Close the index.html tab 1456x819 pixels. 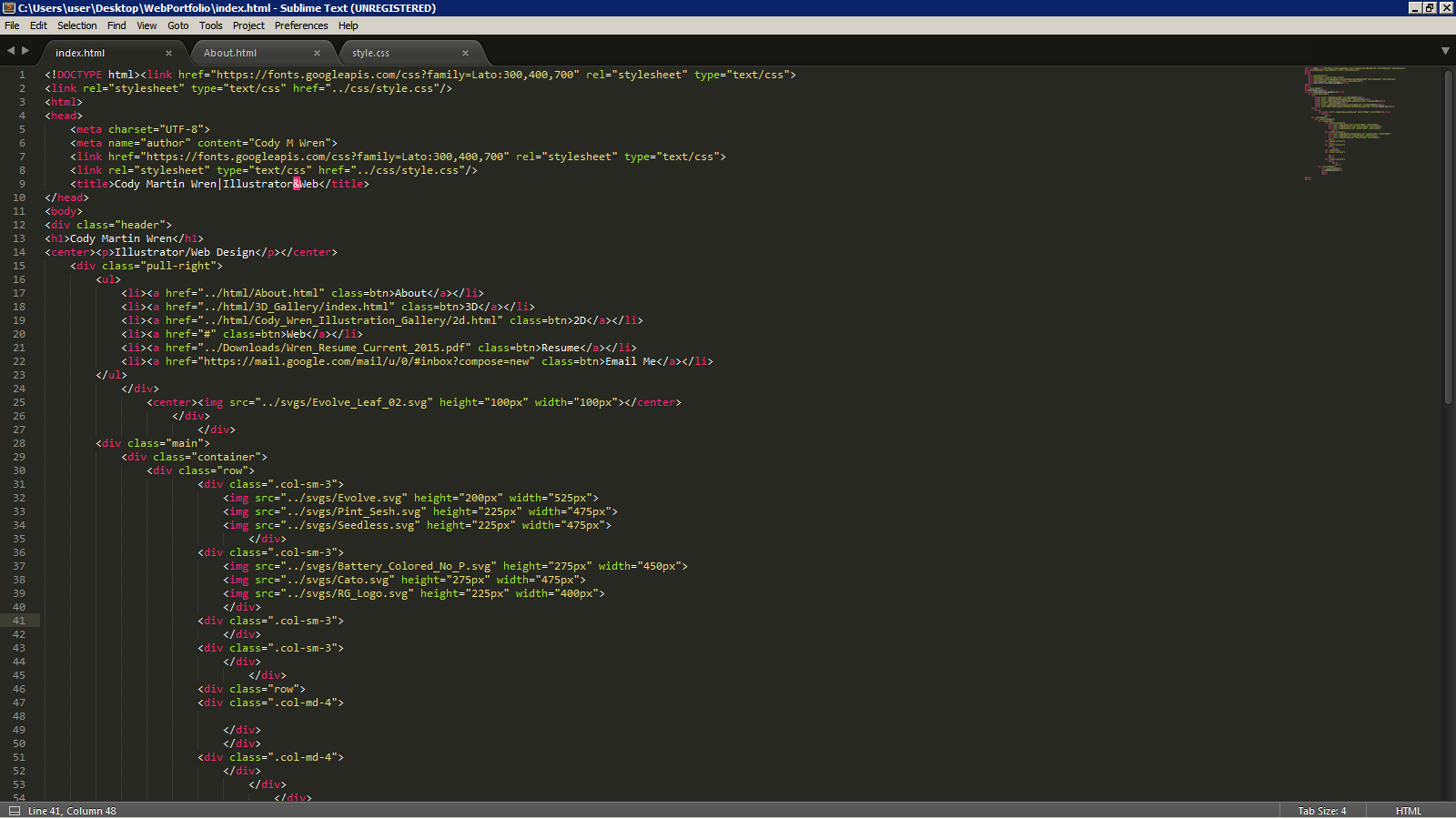[168, 53]
